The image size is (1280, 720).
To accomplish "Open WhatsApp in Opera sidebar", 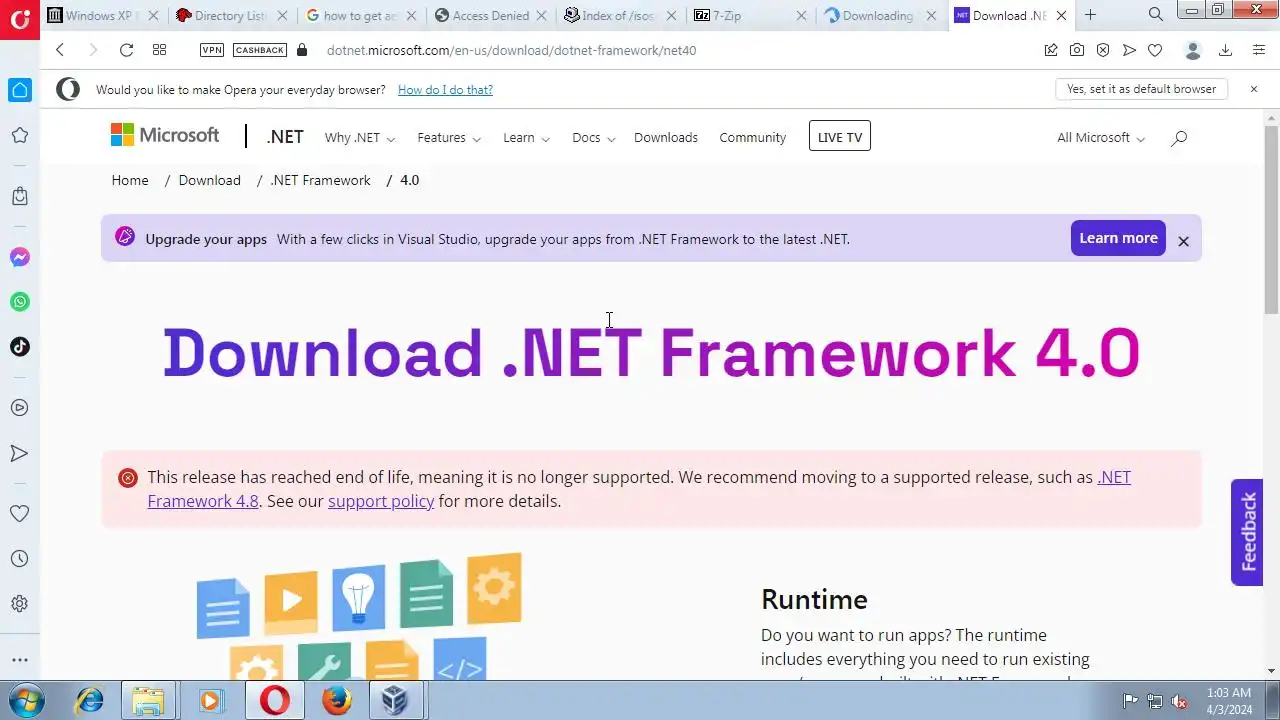I will click(x=19, y=302).
